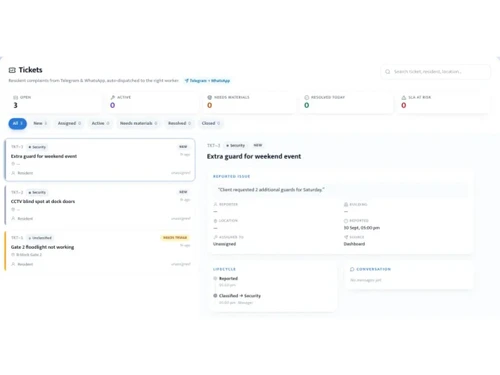Click the detail panel title Extra guard for weekend event
Screen dimensions: 500x375
pyautogui.click(x=254, y=156)
